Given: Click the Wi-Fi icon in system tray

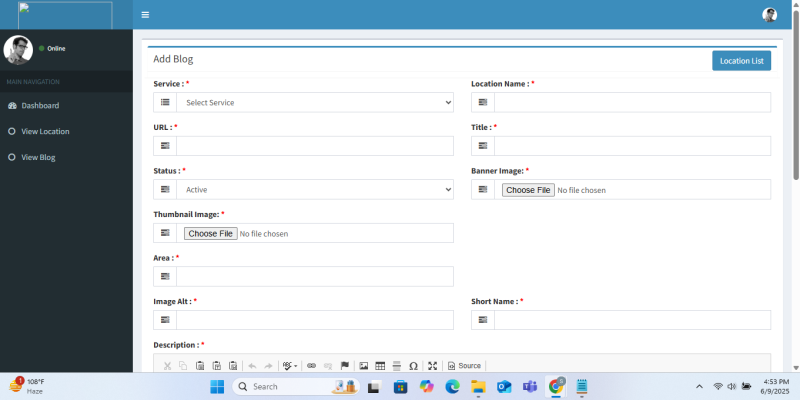Looking at the screenshot, I should point(718,386).
